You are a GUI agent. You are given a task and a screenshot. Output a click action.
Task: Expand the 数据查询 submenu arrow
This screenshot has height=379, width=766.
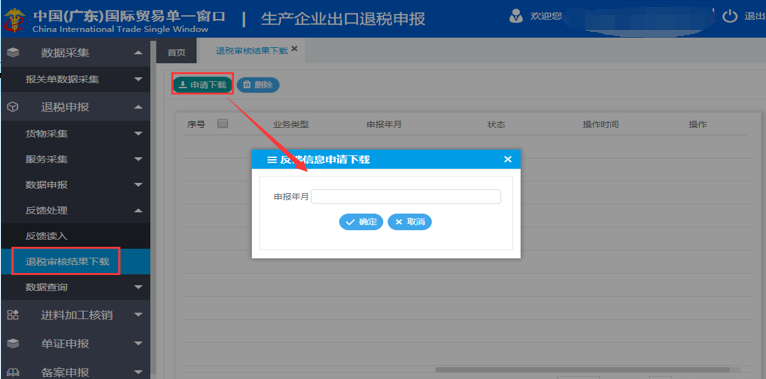point(138,287)
